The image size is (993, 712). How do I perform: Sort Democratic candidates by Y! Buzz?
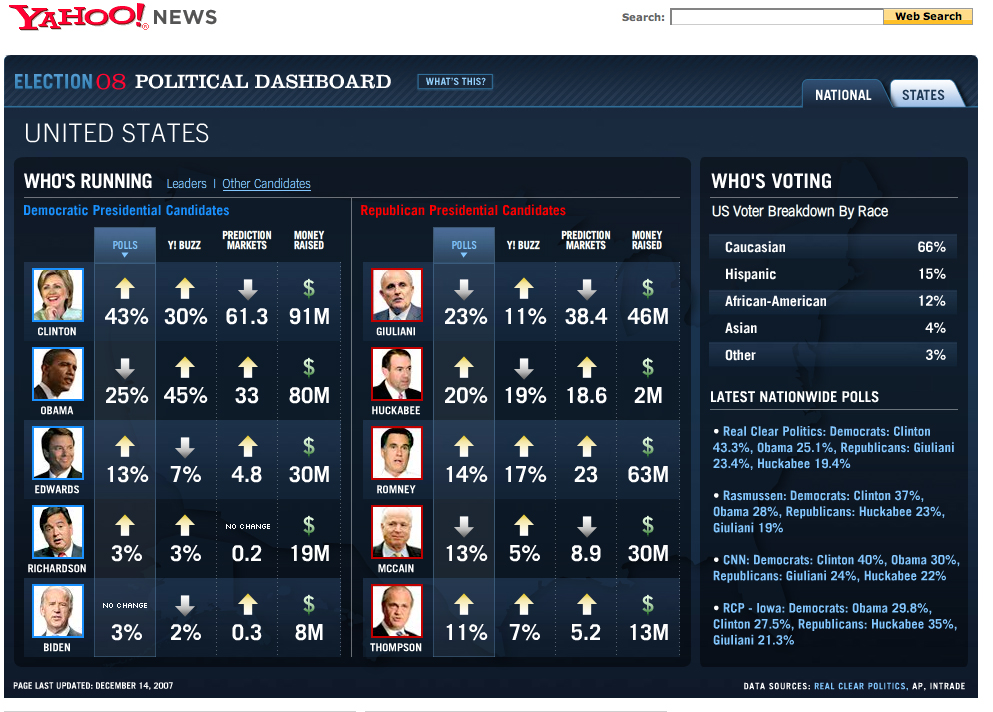pos(184,245)
